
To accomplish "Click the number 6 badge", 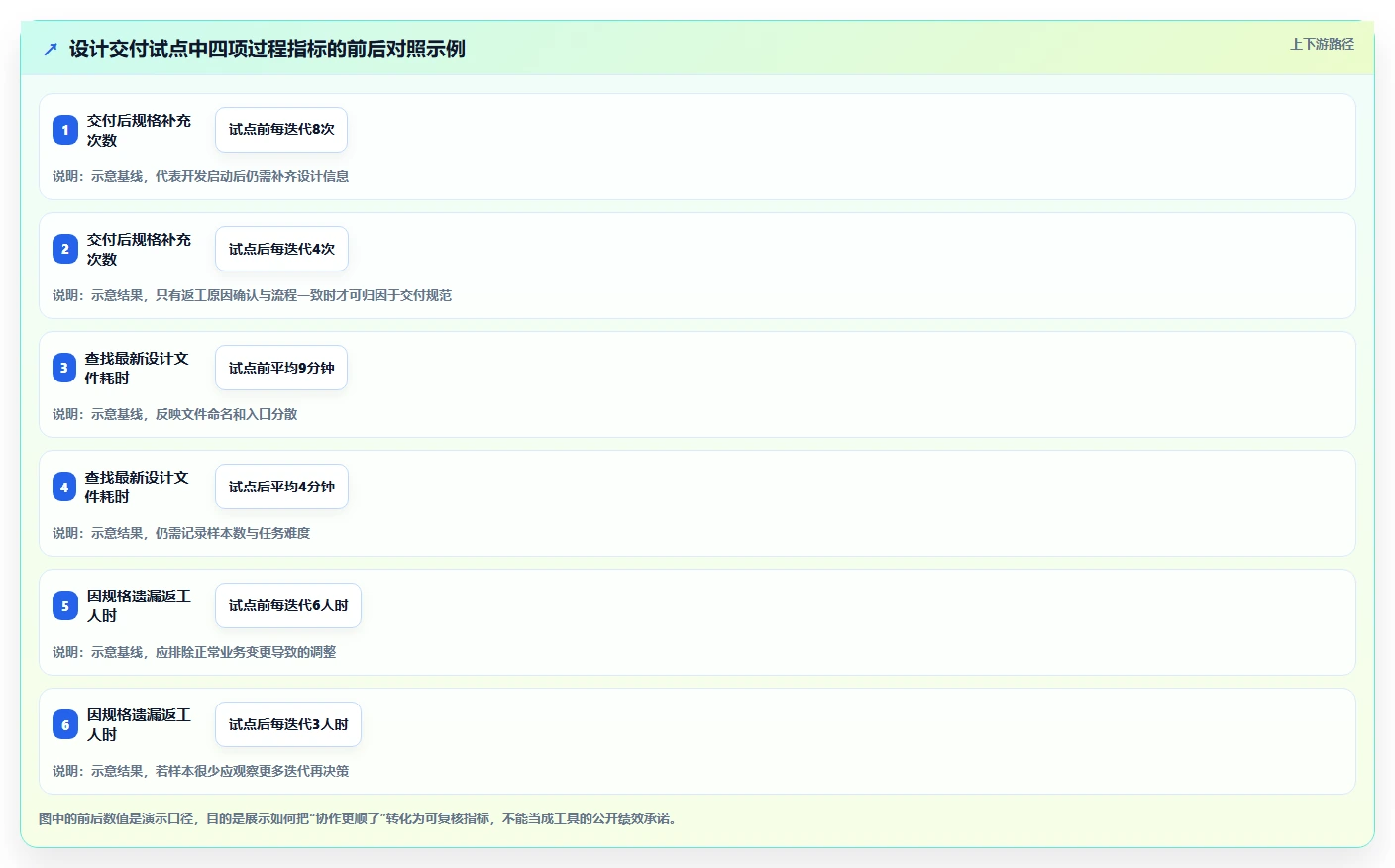I will (x=65, y=724).
